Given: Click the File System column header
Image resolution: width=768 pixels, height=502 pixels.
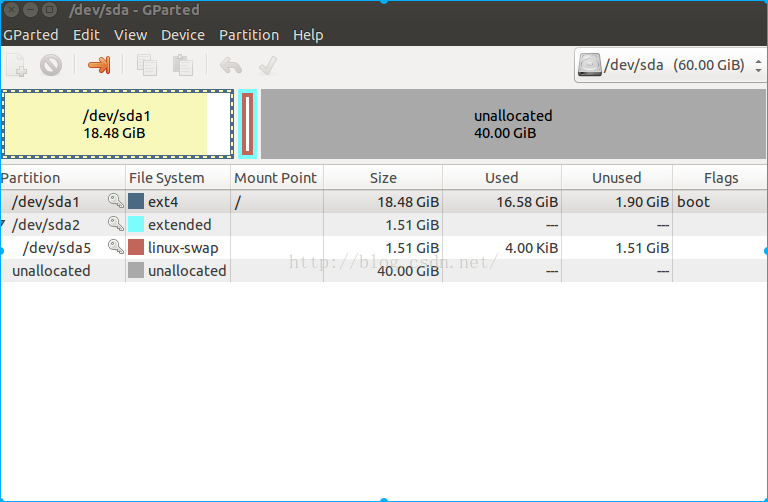Looking at the screenshot, I should (x=178, y=178).
